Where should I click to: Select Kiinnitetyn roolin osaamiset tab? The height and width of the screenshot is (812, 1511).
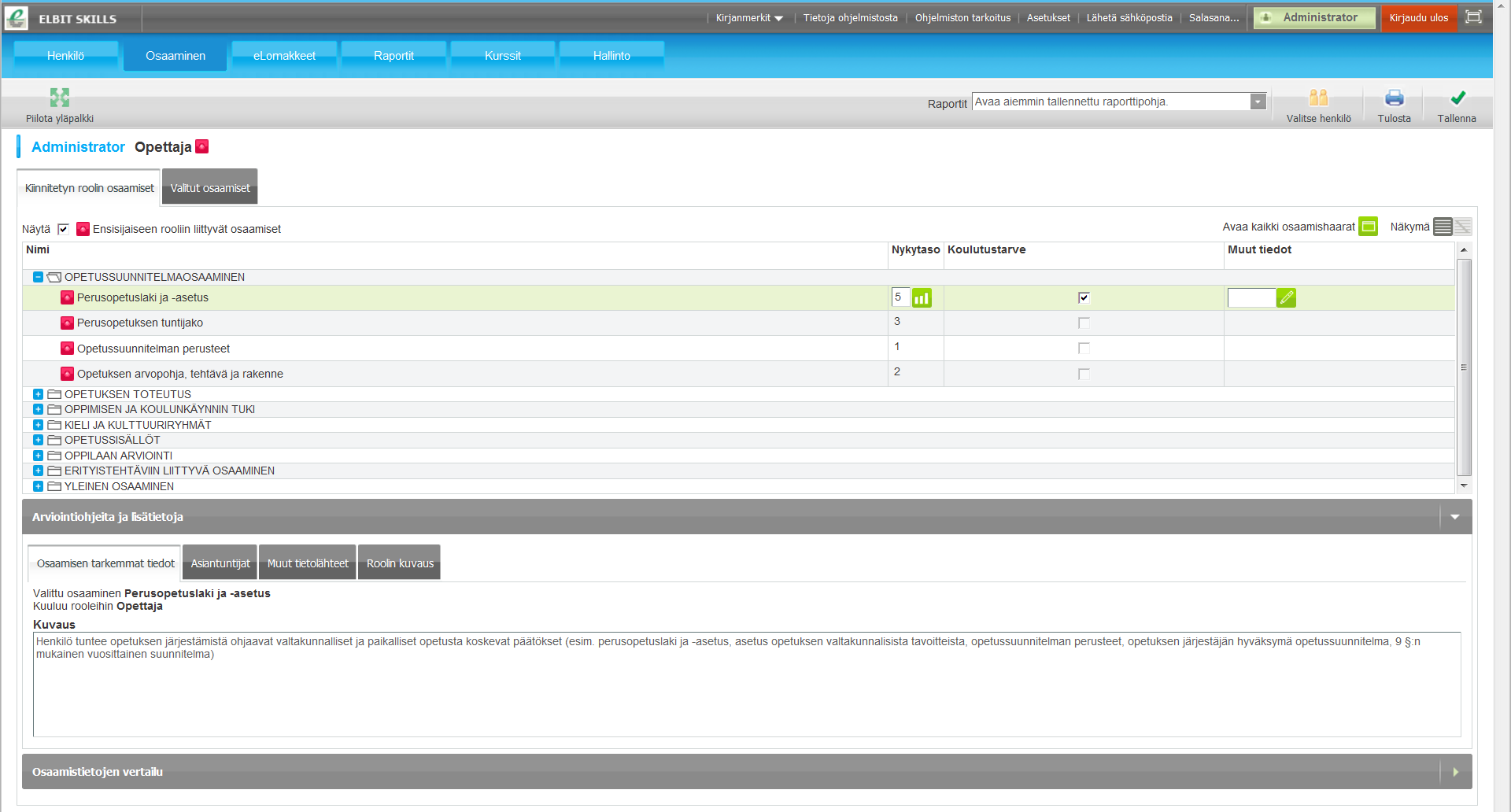point(89,188)
